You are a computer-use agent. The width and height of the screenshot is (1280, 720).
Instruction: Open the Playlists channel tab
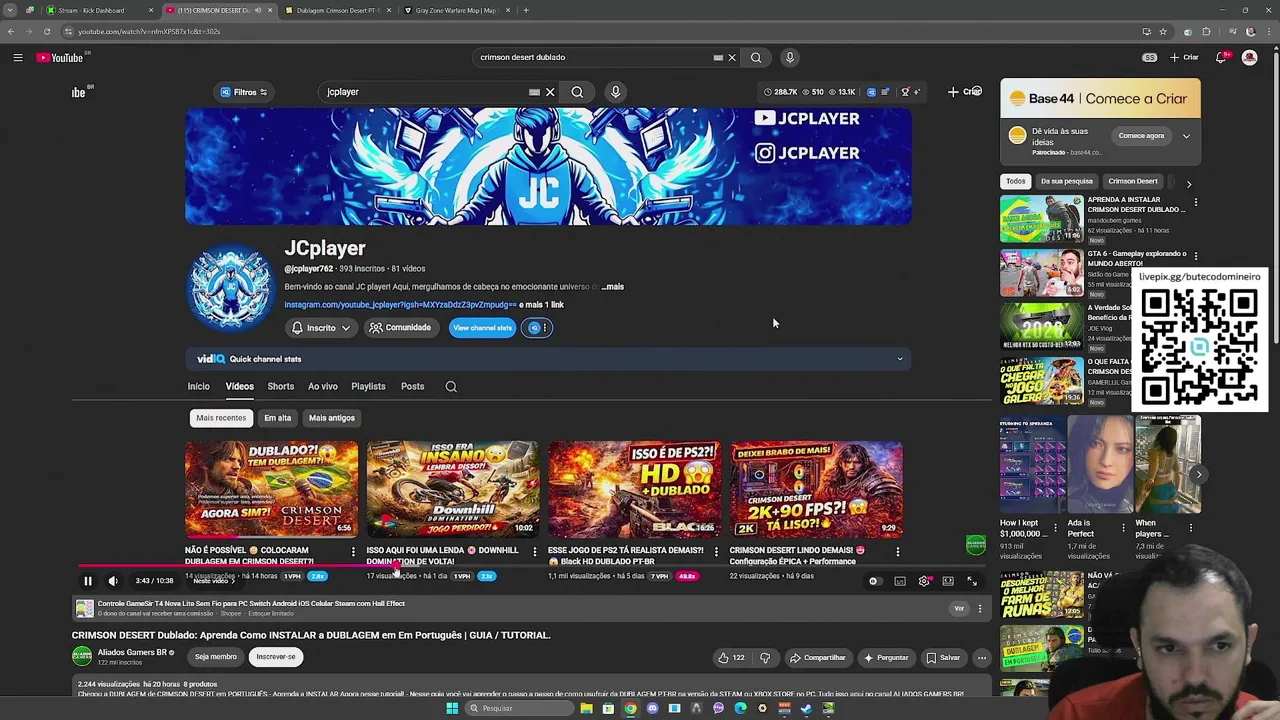(368, 386)
